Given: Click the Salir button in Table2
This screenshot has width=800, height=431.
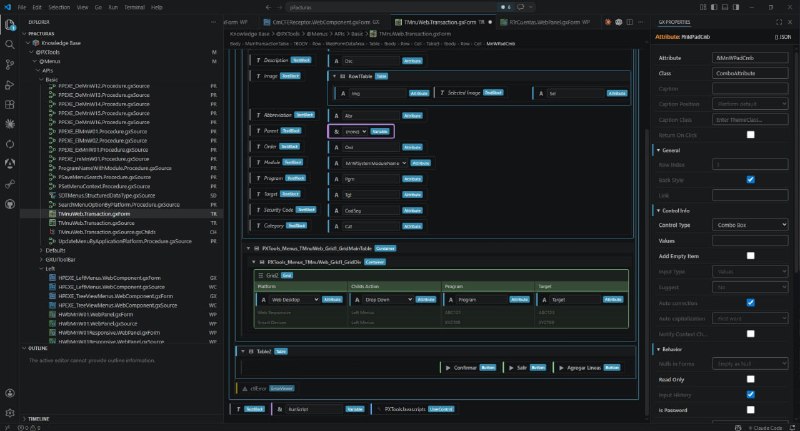Looking at the screenshot, I should (527, 368).
